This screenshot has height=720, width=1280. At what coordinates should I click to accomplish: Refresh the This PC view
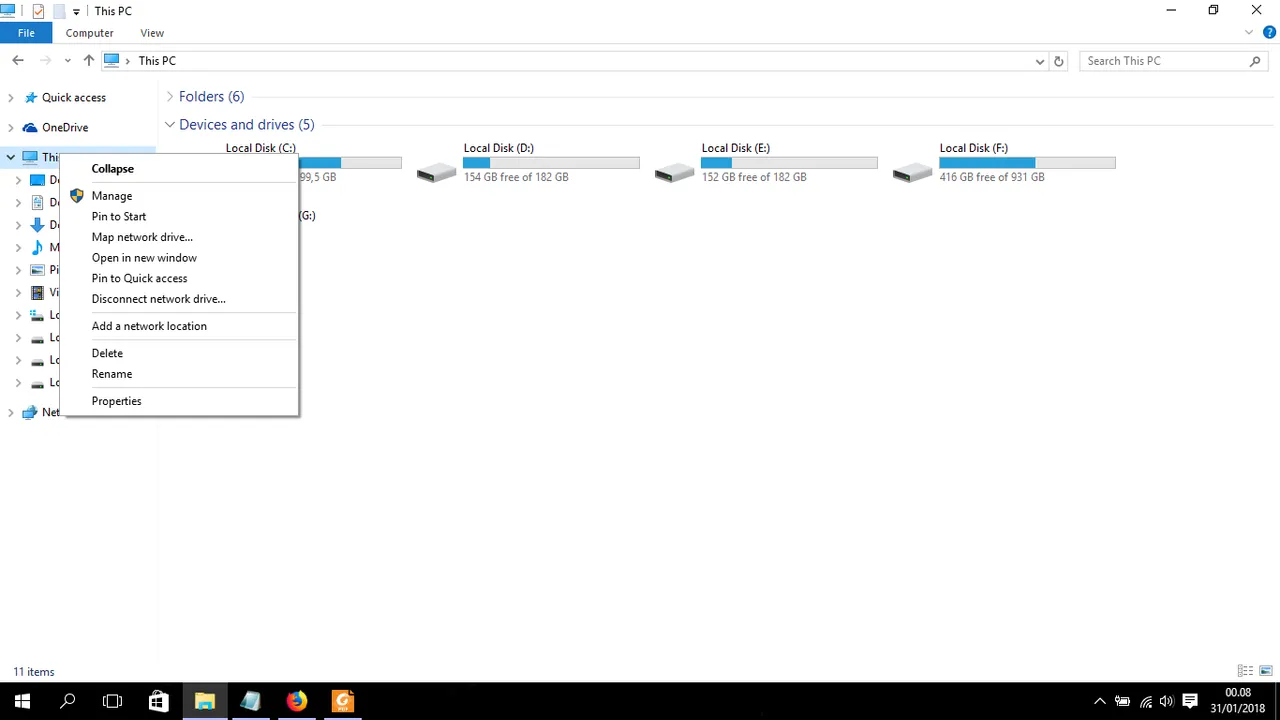[x=1058, y=61]
